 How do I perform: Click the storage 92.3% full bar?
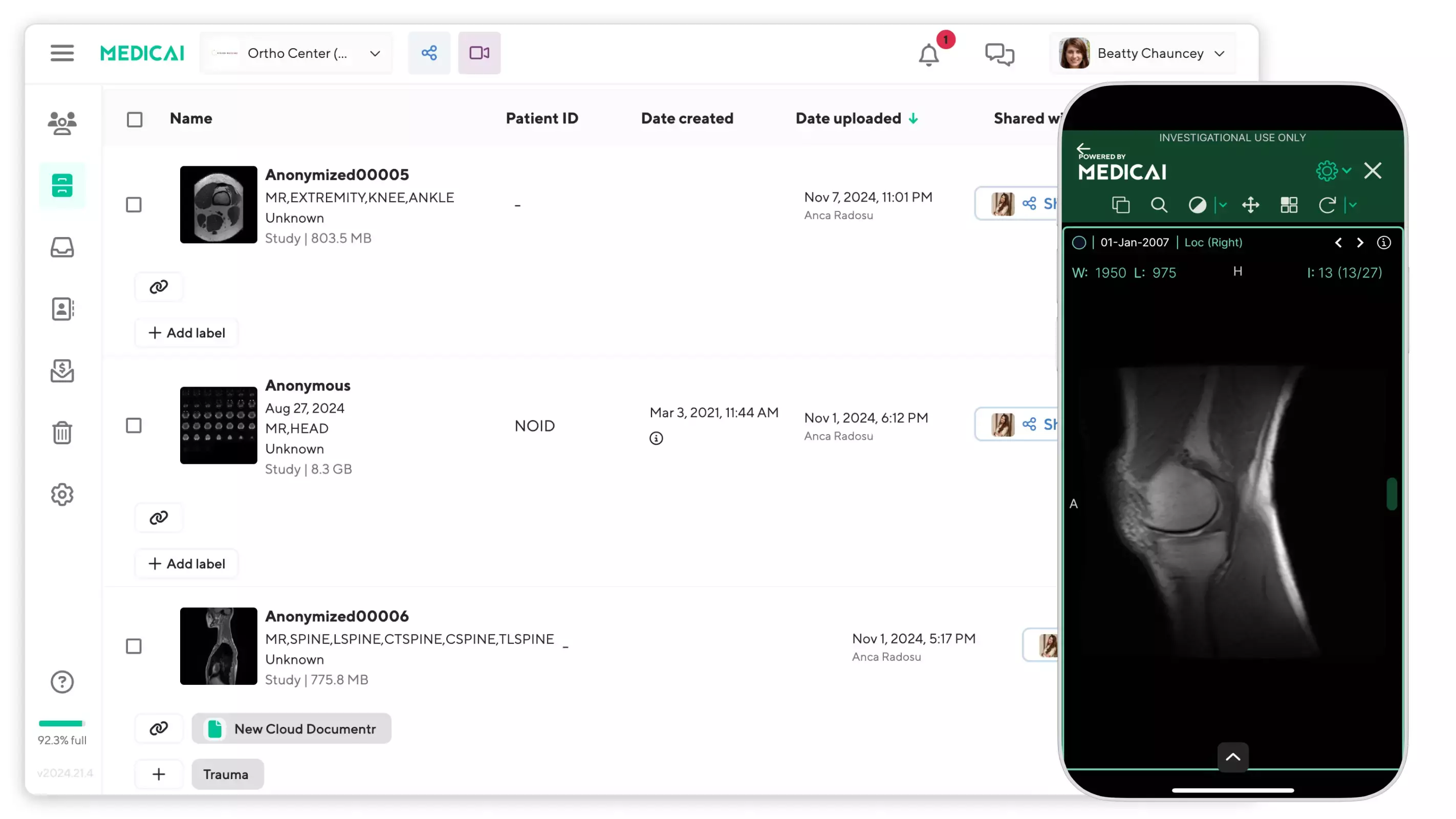click(62, 723)
